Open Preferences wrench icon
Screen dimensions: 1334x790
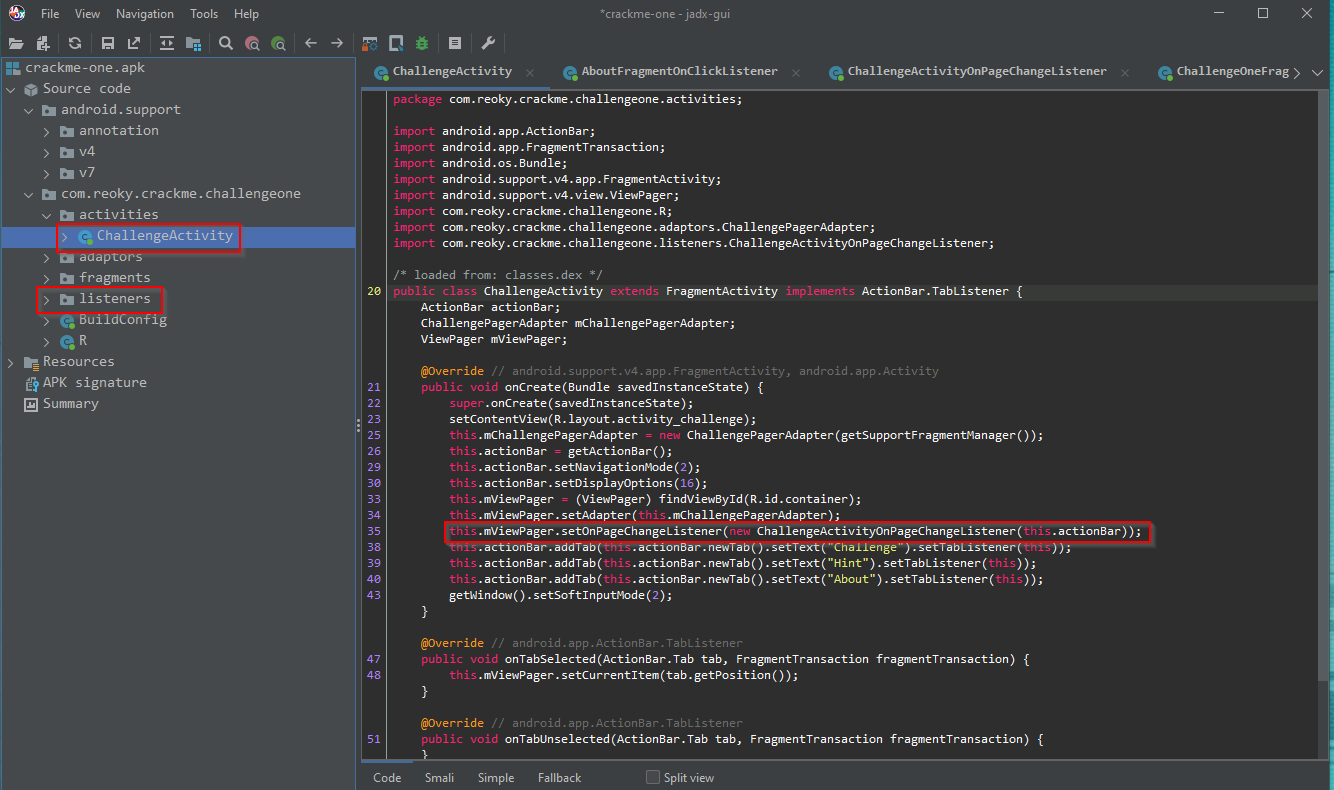point(488,43)
